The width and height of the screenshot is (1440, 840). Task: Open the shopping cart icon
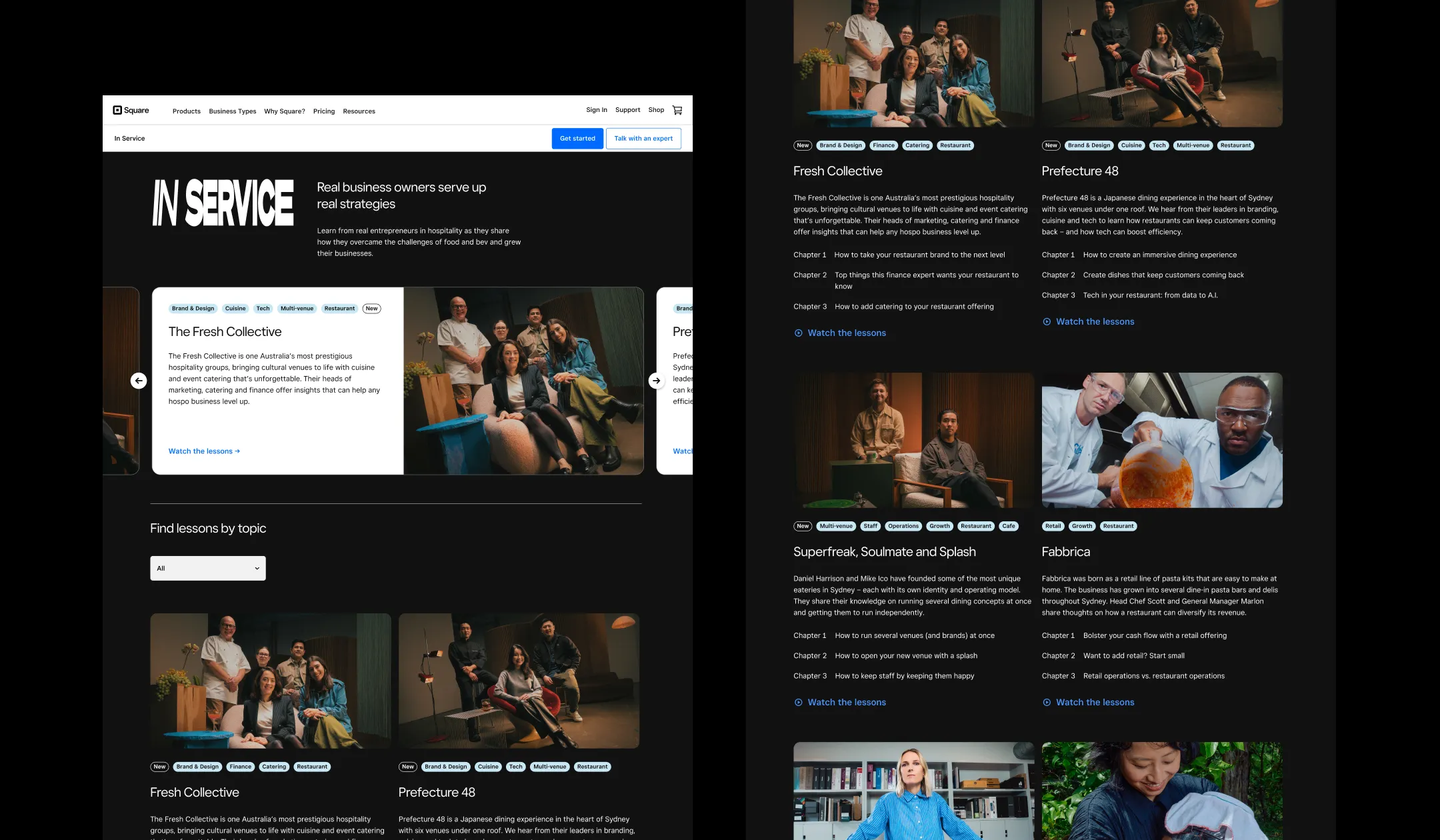677,111
